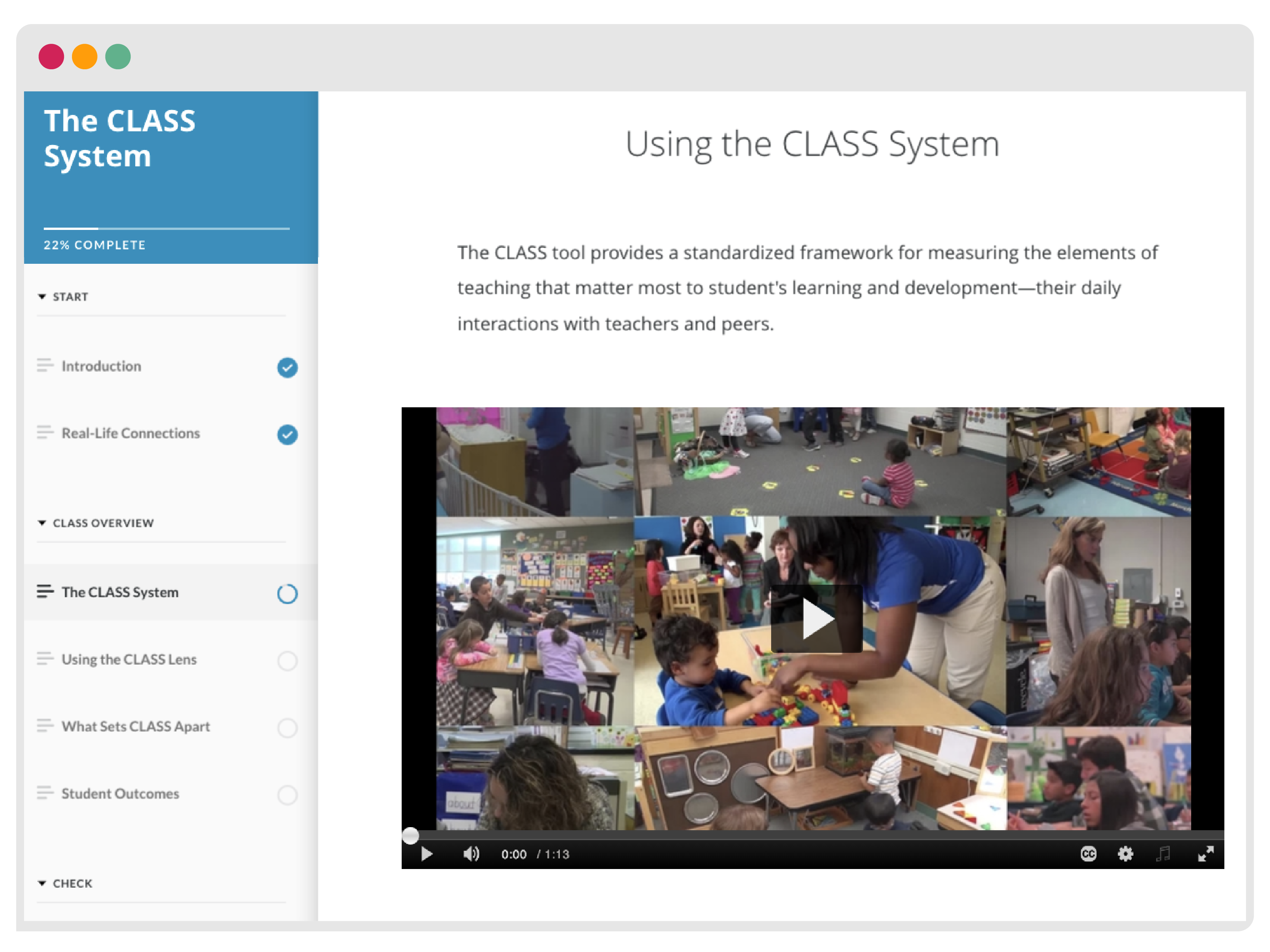
Task: Open The CLASS System lesson item
Action: [x=120, y=592]
